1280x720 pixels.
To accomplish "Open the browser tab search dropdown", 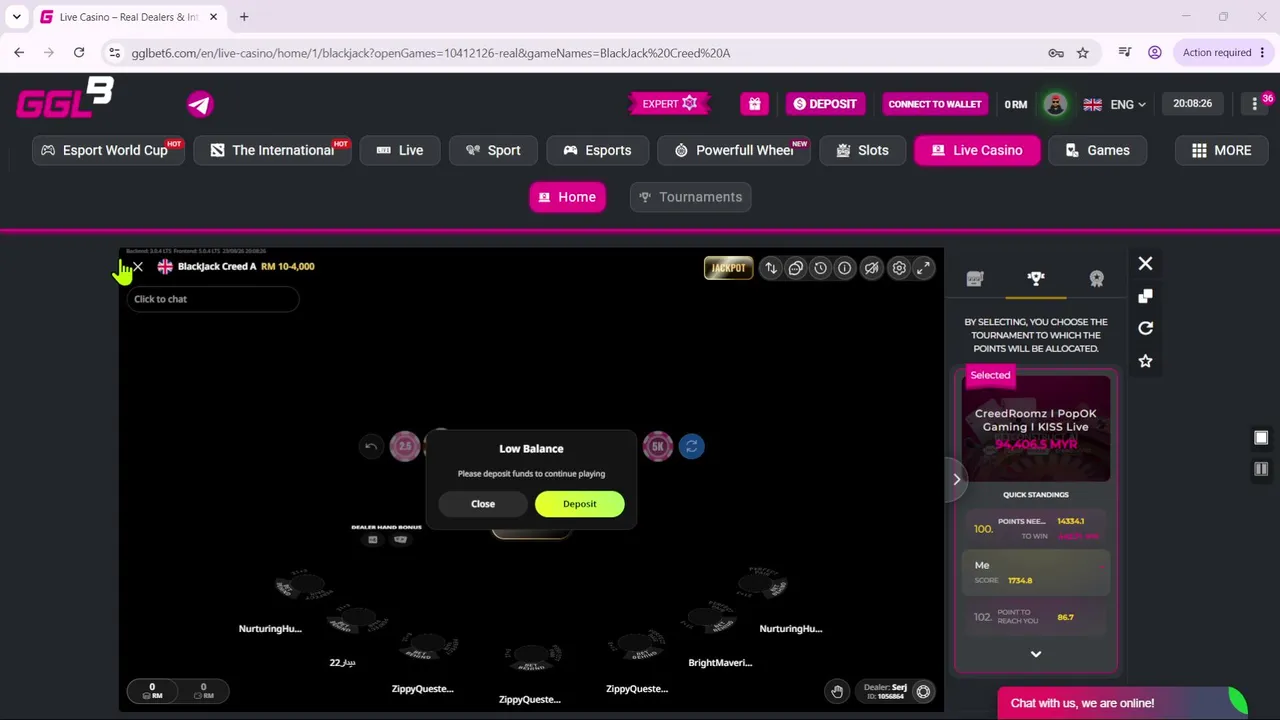I will click(x=17, y=17).
